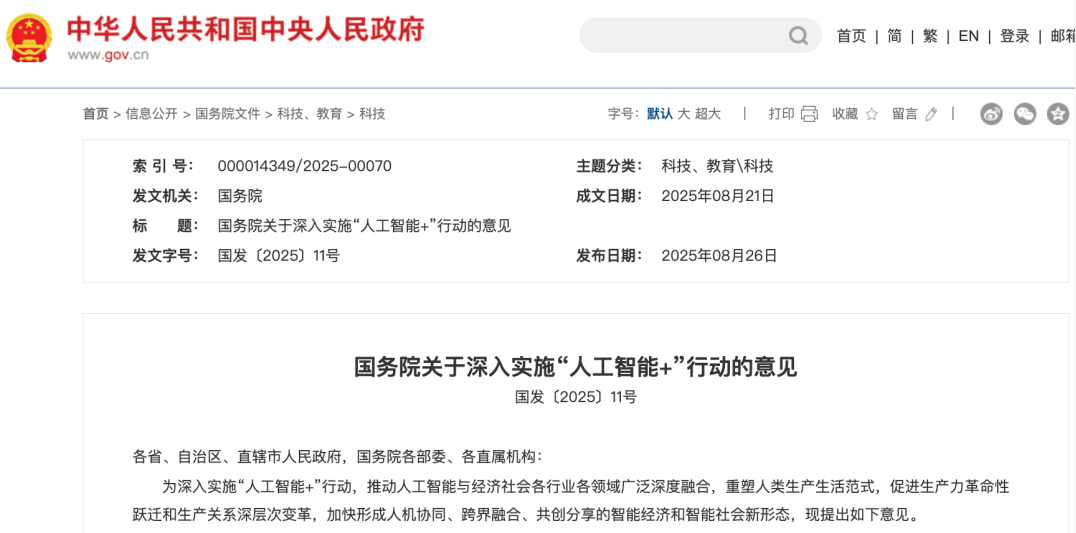This screenshot has width=1076, height=533.
Task: Click the 主题分类 field label
Action: [609, 166]
